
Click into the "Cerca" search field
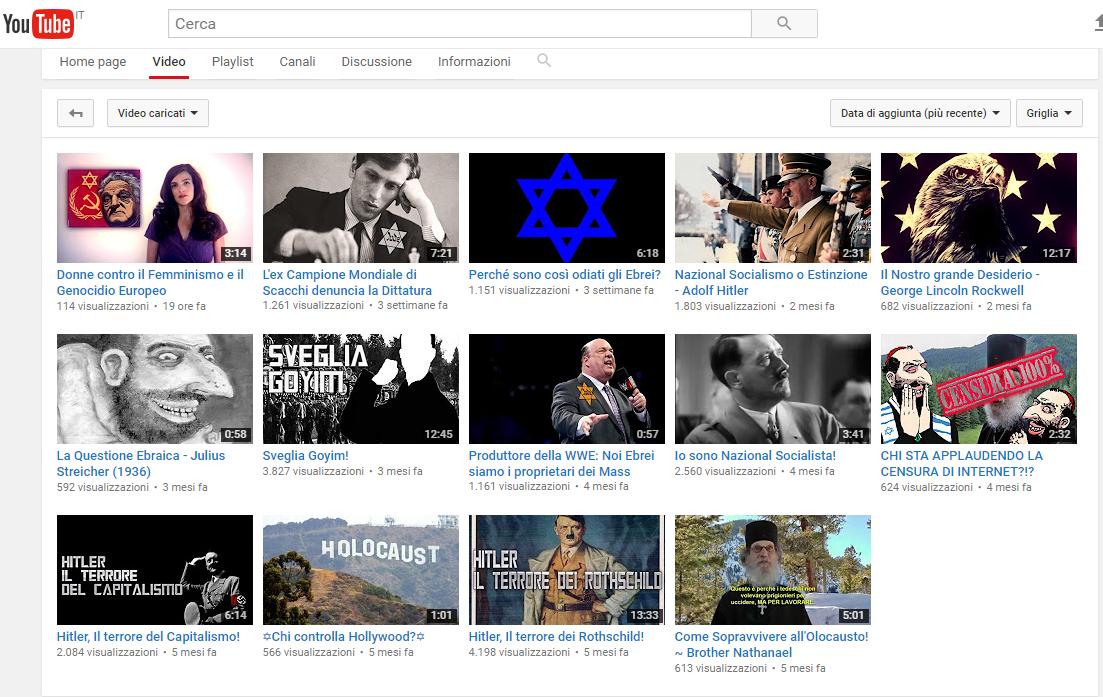tap(459, 24)
